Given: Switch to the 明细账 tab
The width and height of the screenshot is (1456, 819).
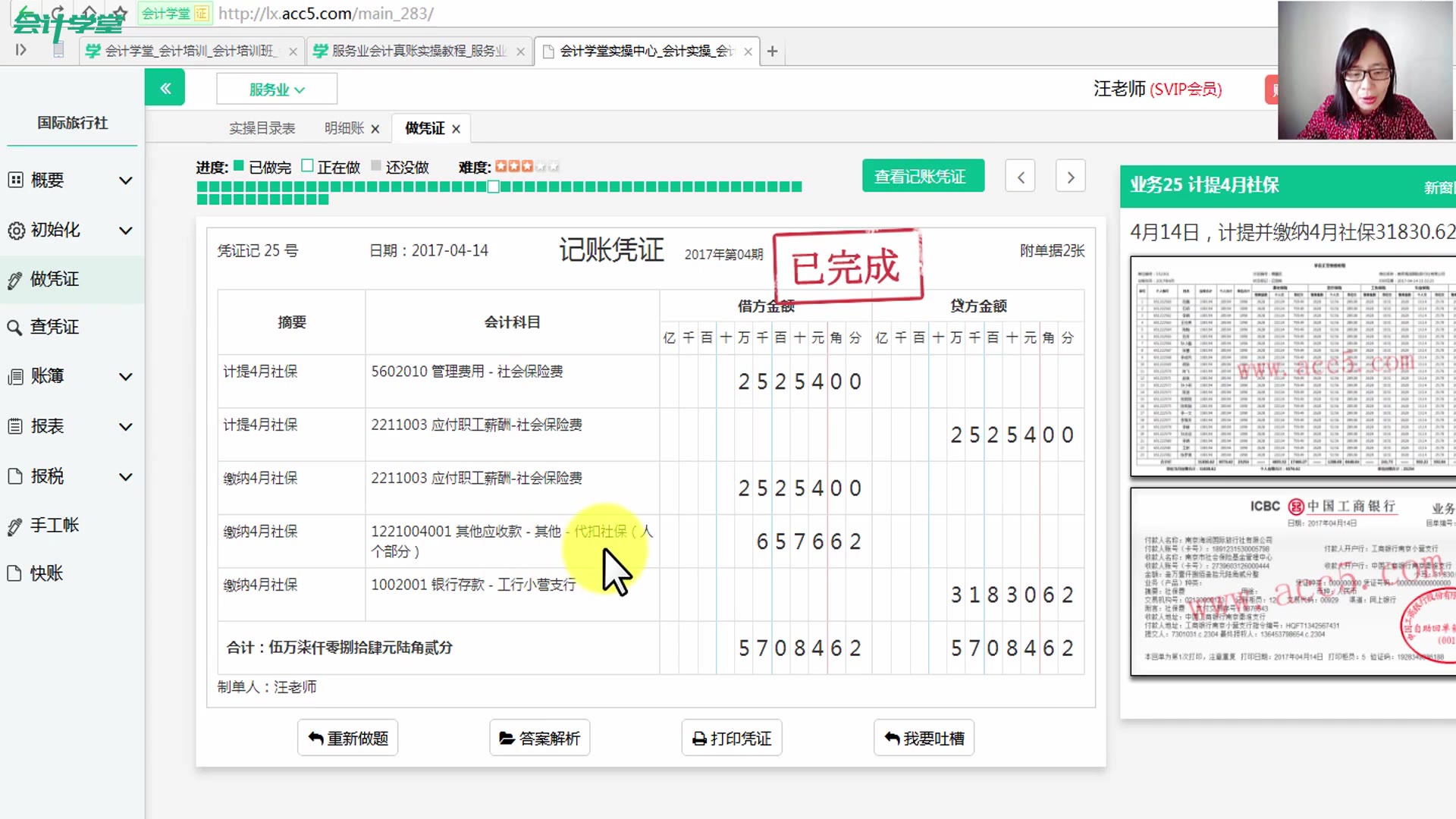Looking at the screenshot, I should 343,128.
